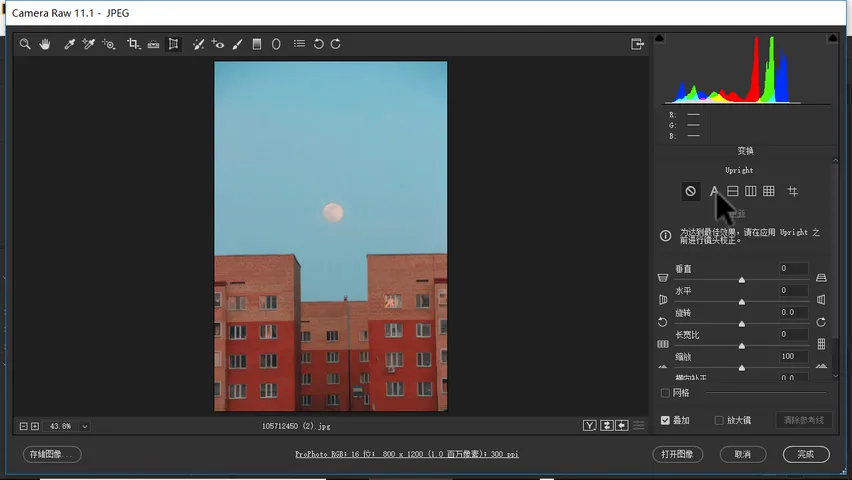
Task: Select the Crop tool
Action: click(133, 44)
